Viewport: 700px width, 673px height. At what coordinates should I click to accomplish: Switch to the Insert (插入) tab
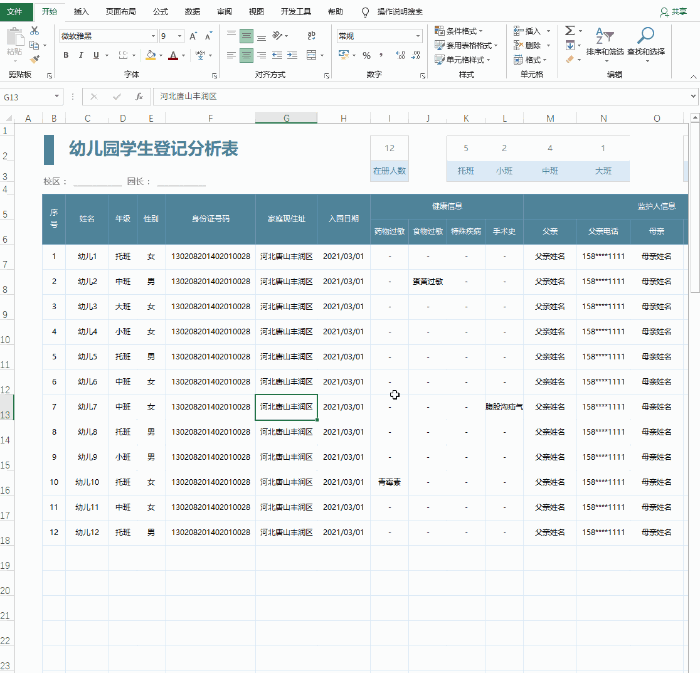pyautogui.click(x=81, y=12)
